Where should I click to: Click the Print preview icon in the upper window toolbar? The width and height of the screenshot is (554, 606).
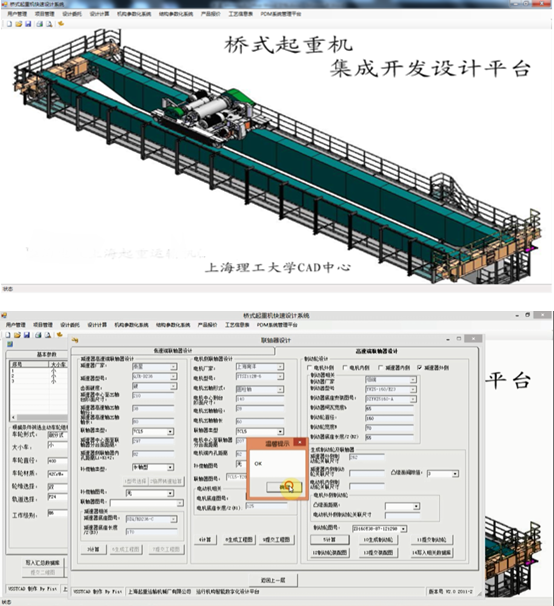coord(49,24)
